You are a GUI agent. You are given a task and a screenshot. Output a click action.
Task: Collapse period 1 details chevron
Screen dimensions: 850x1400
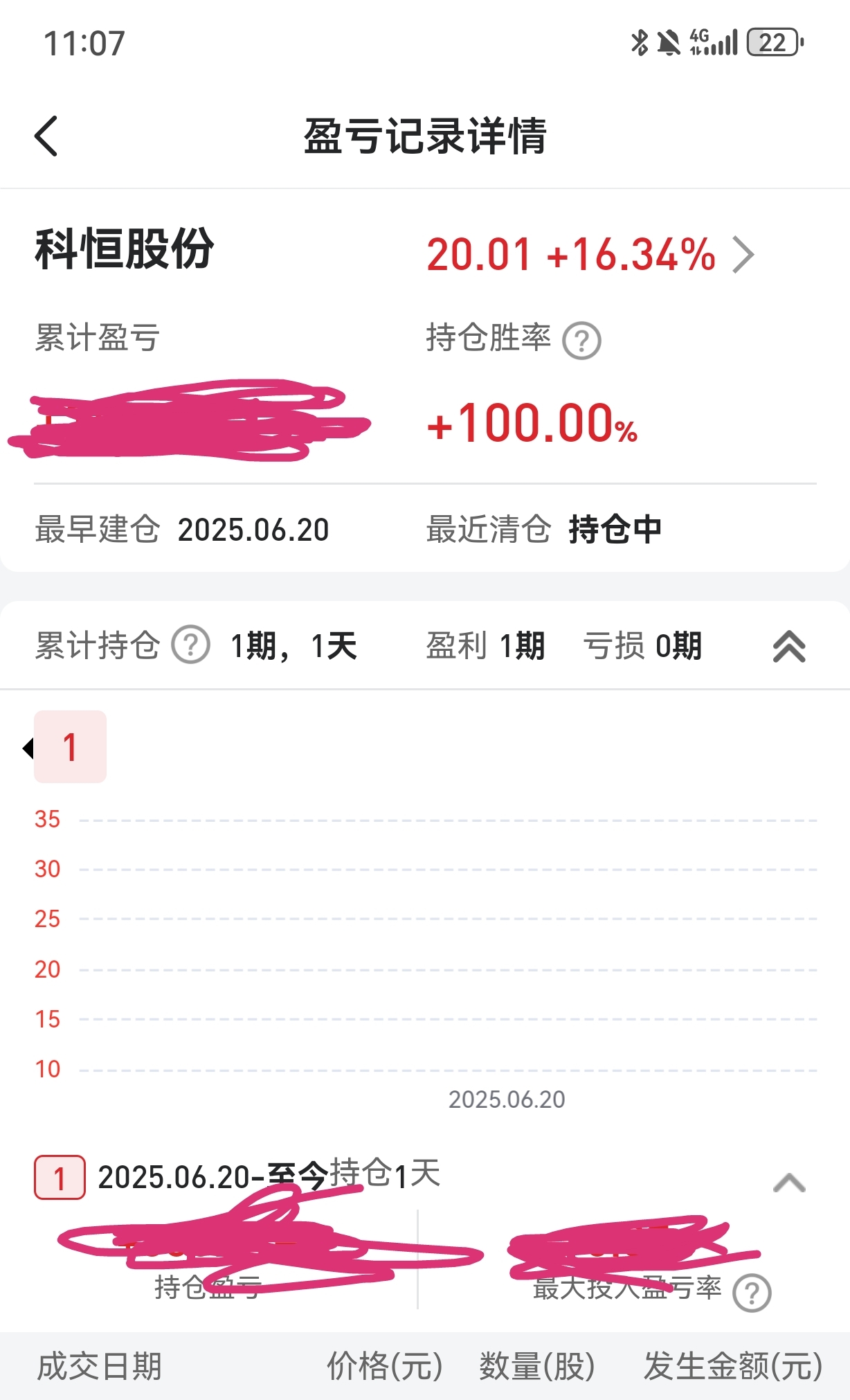coord(789,1183)
